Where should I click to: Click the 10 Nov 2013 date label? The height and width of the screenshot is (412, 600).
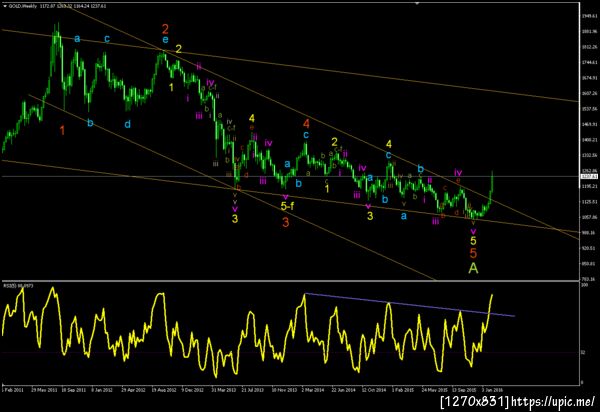284,390
